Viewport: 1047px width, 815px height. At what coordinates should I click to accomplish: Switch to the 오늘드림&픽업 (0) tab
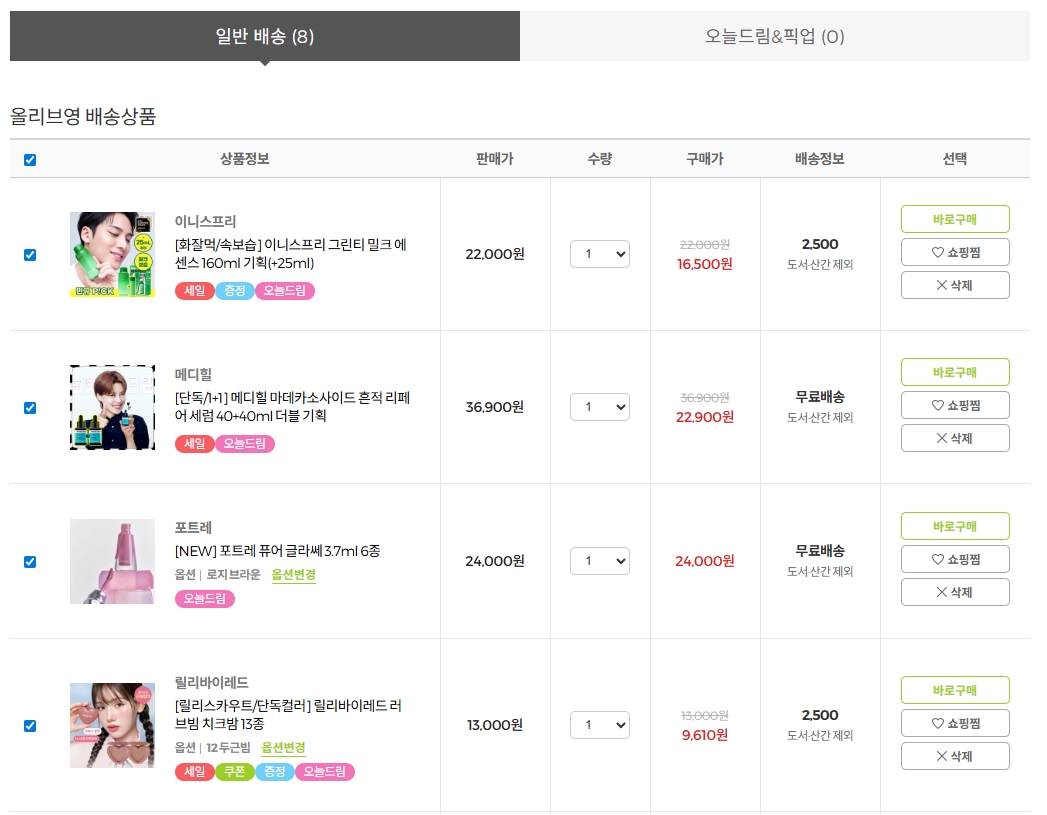pos(775,37)
